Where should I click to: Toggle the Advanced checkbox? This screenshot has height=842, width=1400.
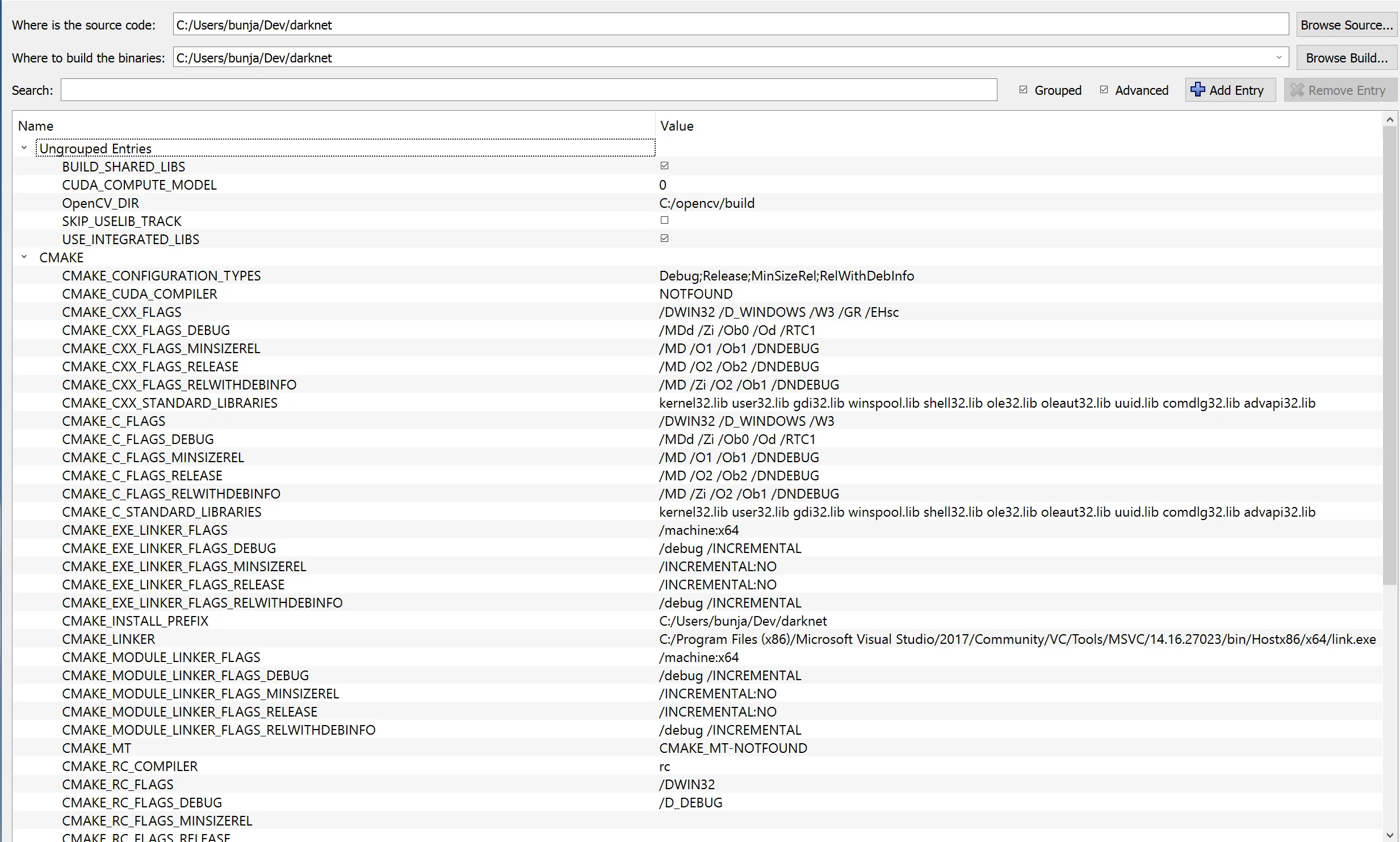1104,90
